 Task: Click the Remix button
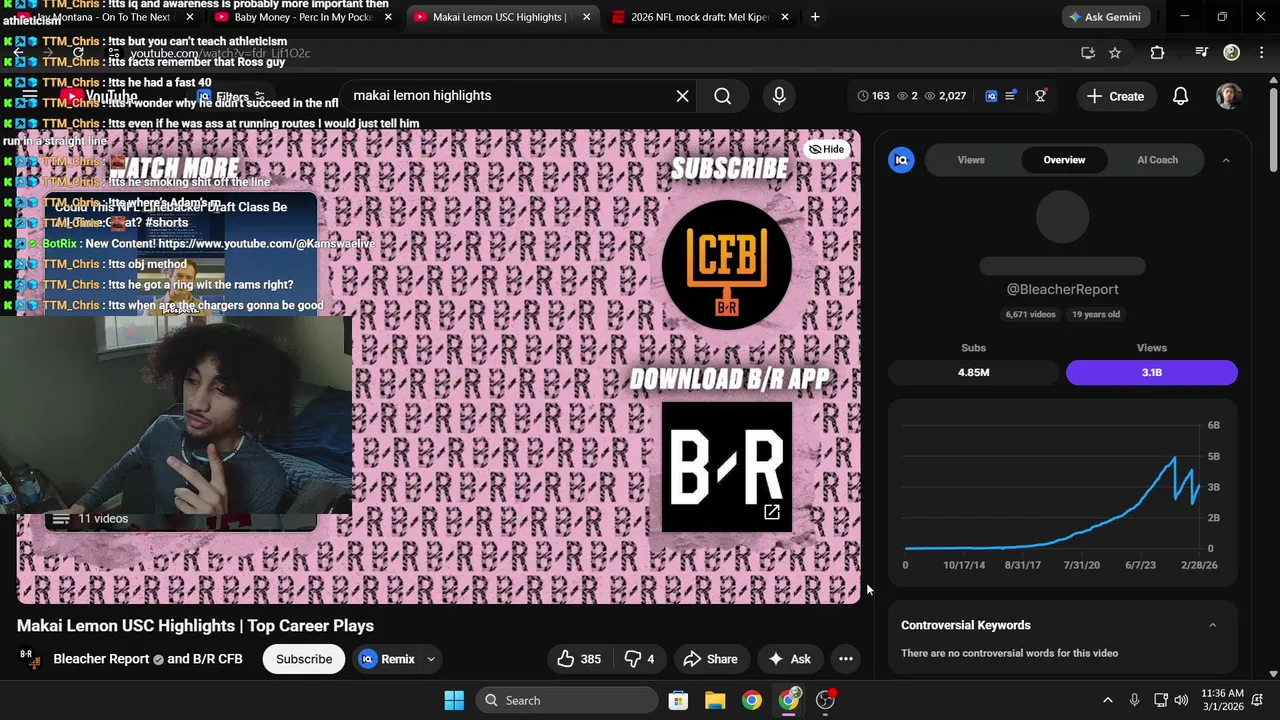point(388,659)
